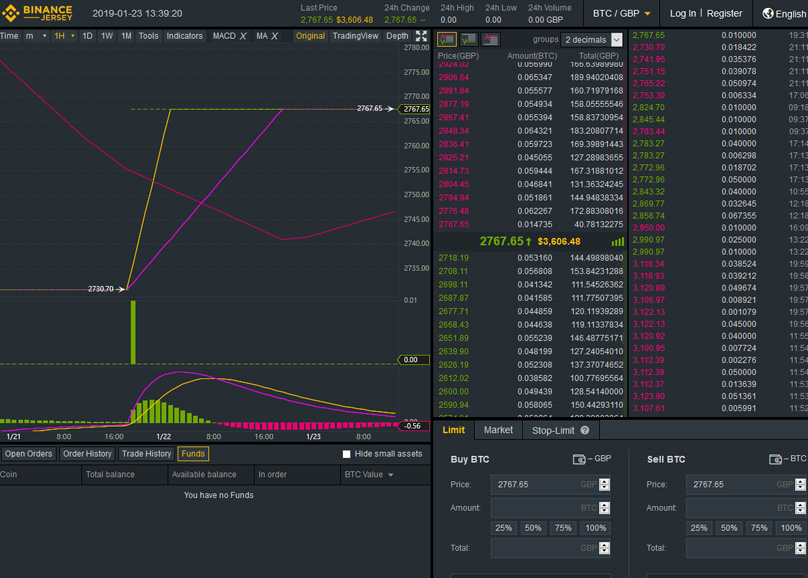This screenshot has width=808, height=578.
Task: Click English language selector
Action: [x=784, y=13]
